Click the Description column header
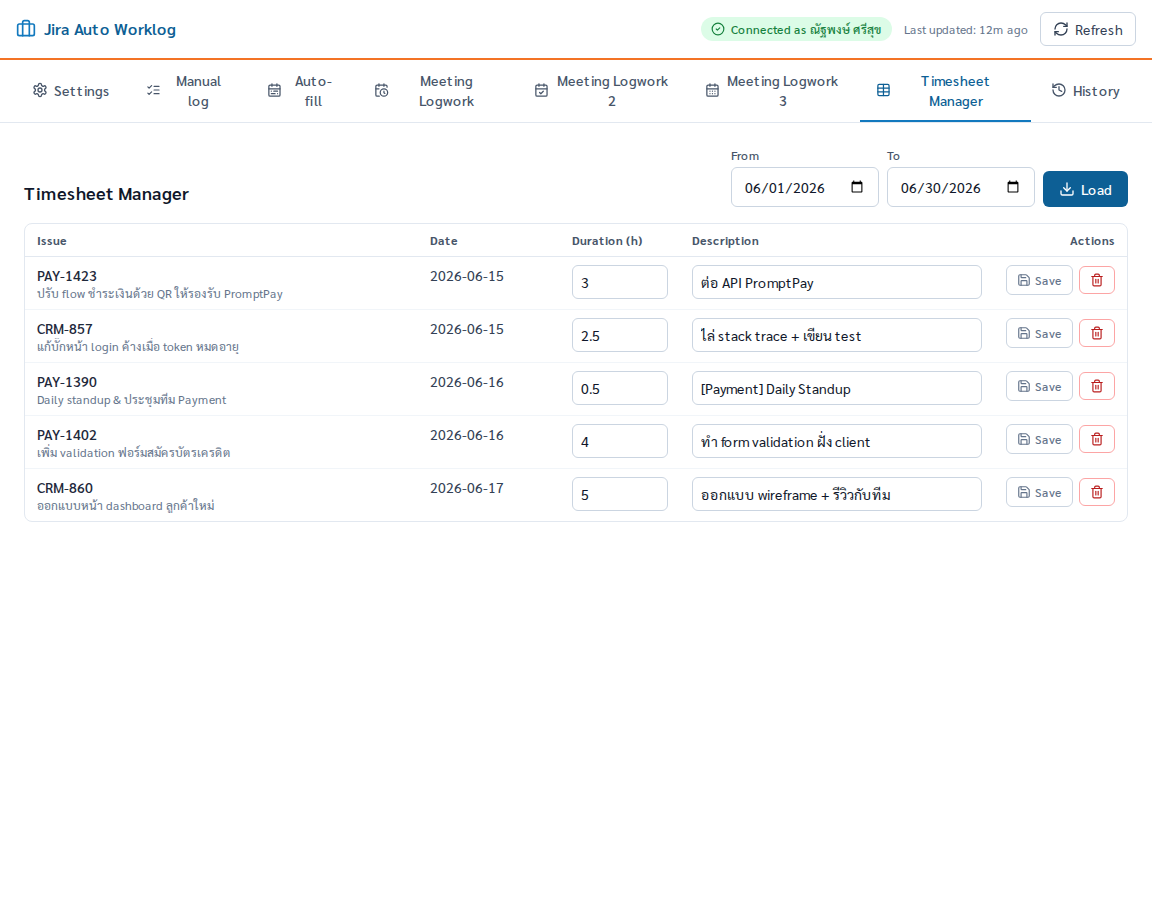Viewport: 1152px width, 900px height. pos(725,241)
